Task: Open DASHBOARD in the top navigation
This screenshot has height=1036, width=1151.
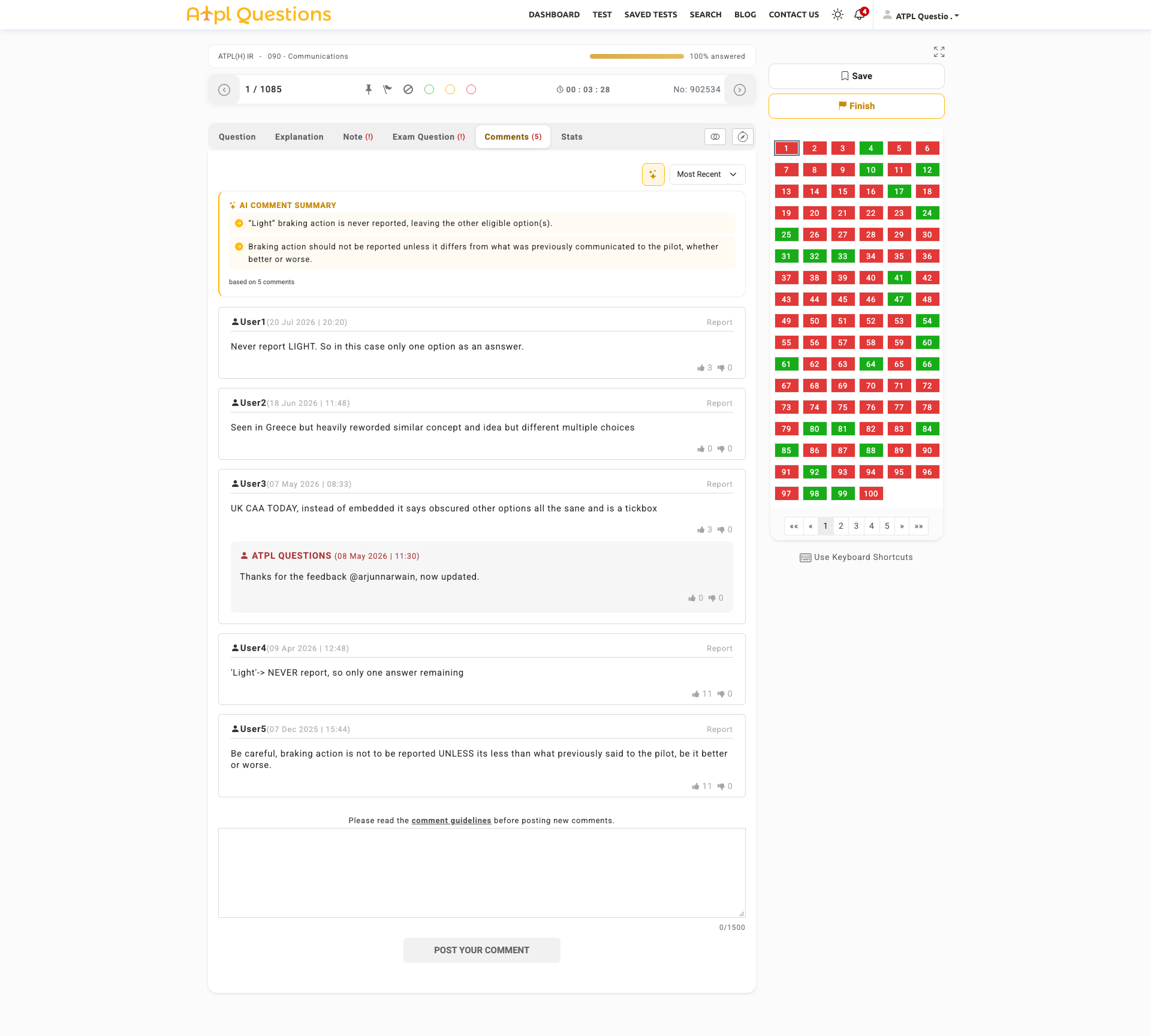Action: pyautogui.click(x=554, y=14)
